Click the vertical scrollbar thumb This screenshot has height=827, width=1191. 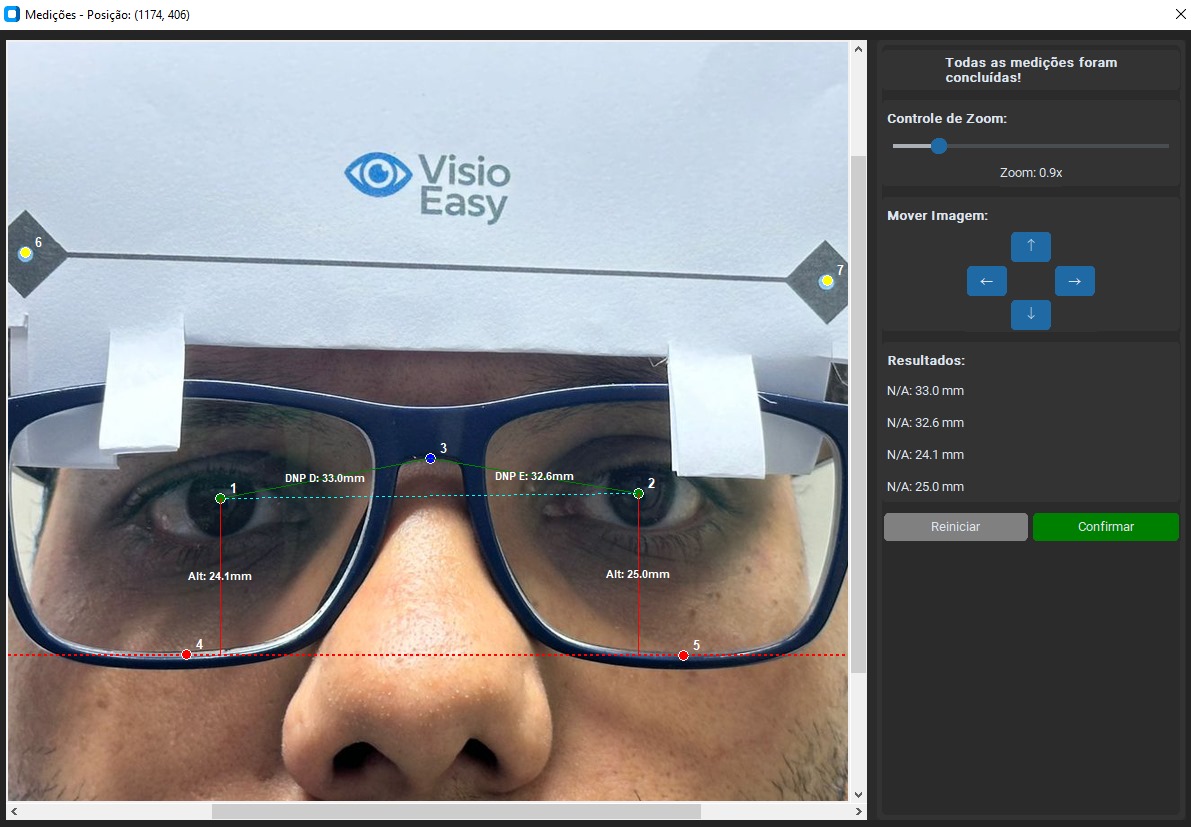pos(858,415)
